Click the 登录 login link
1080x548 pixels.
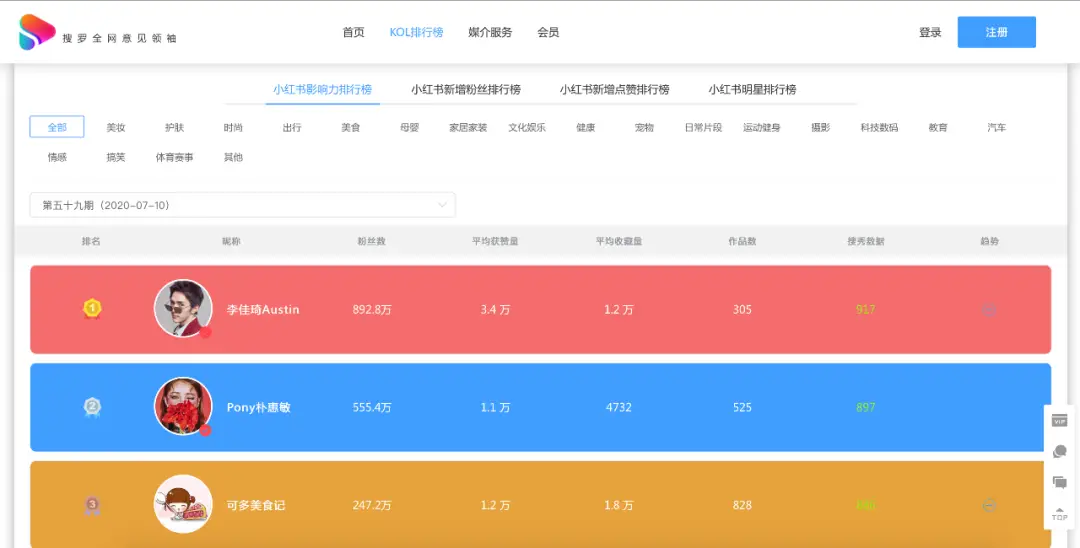(x=930, y=32)
